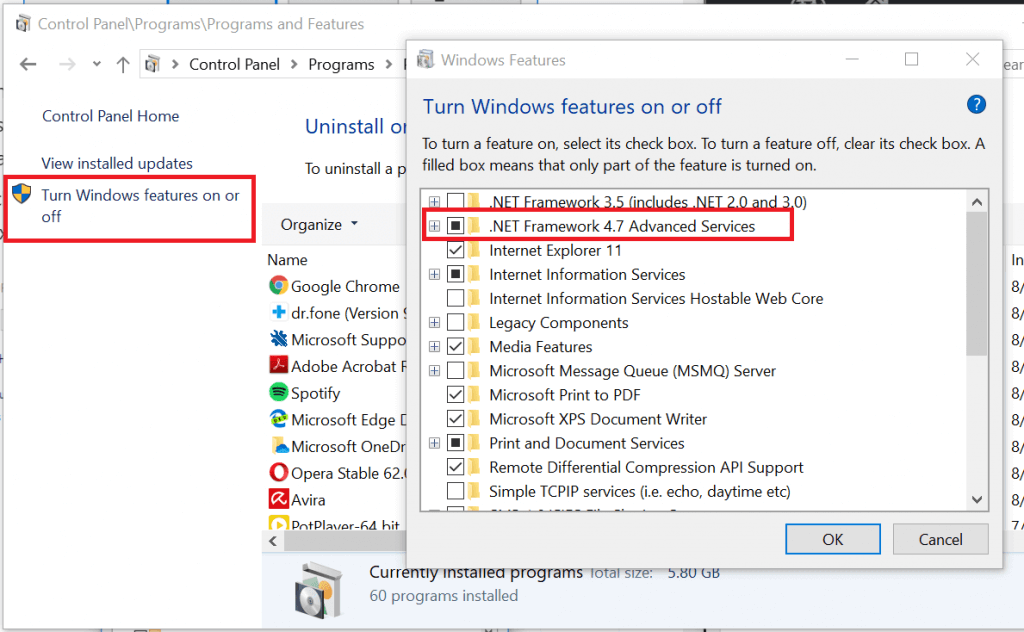Click the Google Chrome program icon
The width and height of the screenshot is (1024, 632).
click(278, 286)
